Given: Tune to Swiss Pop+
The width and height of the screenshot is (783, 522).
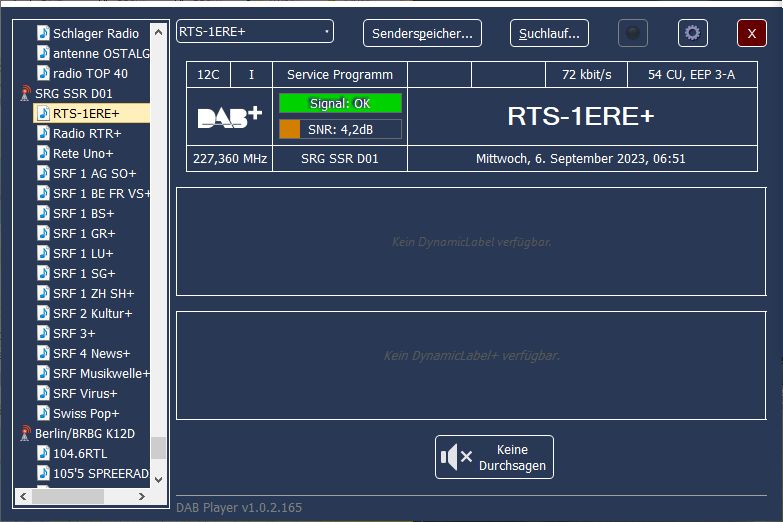Looking at the screenshot, I should [x=86, y=413].
